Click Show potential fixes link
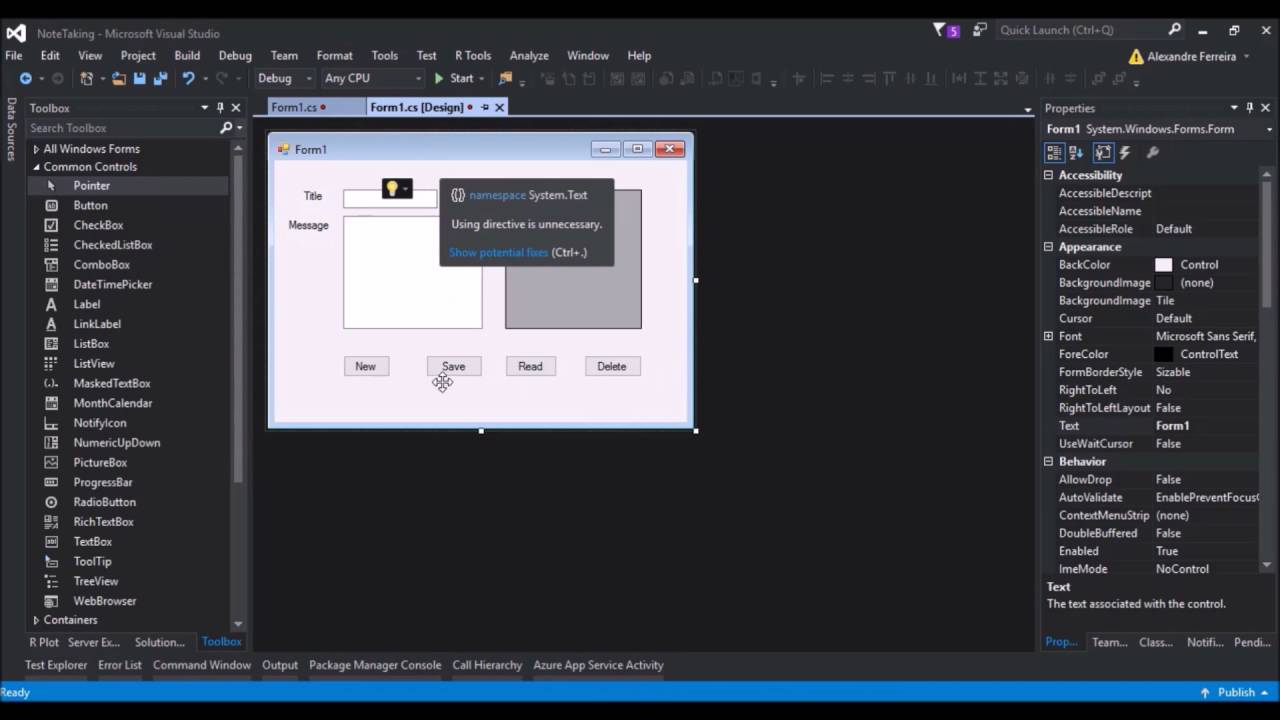Screen dimensions: 1280x720 498,252
